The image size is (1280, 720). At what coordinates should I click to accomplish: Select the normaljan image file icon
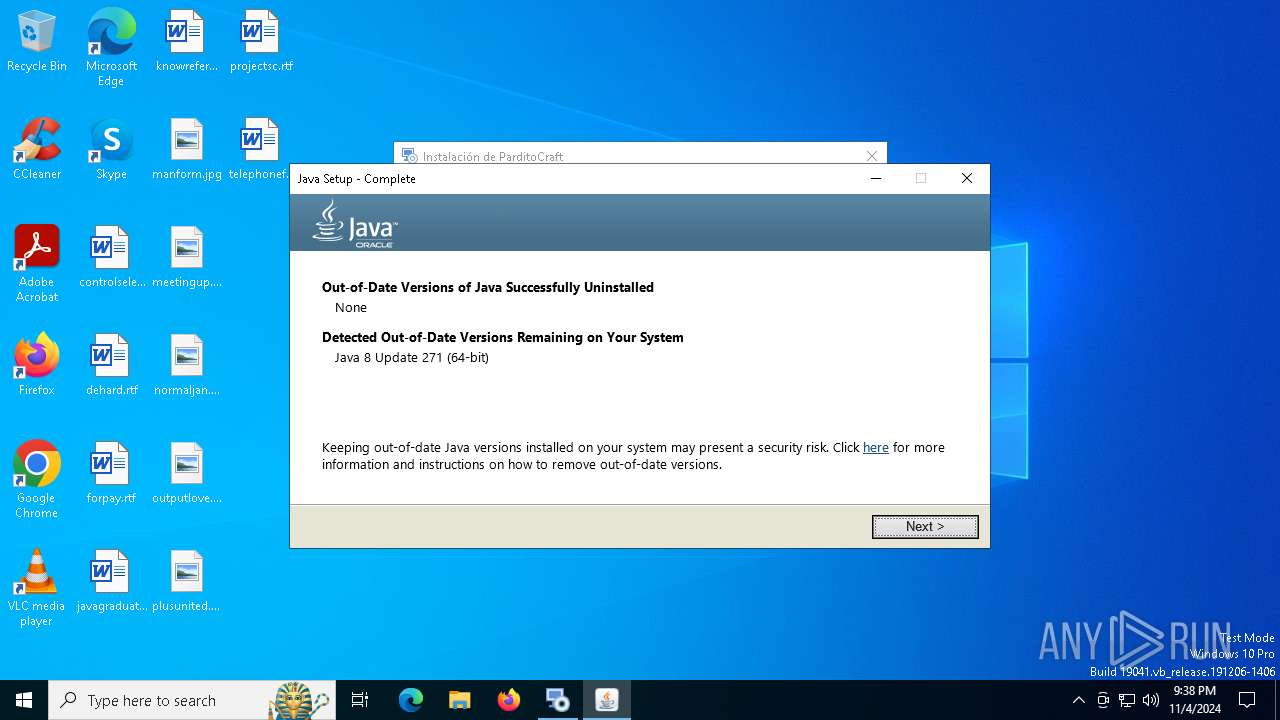(187, 365)
